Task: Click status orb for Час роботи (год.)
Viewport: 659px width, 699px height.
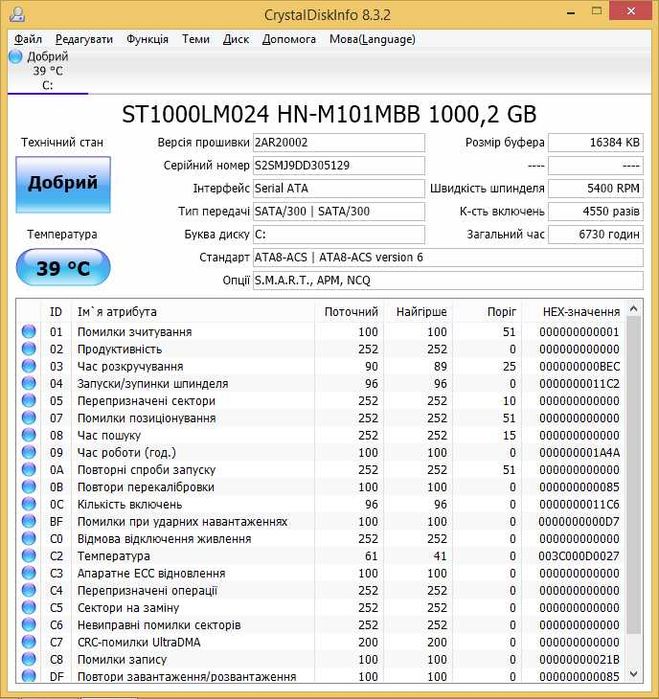Action: (x=29, y=452)
